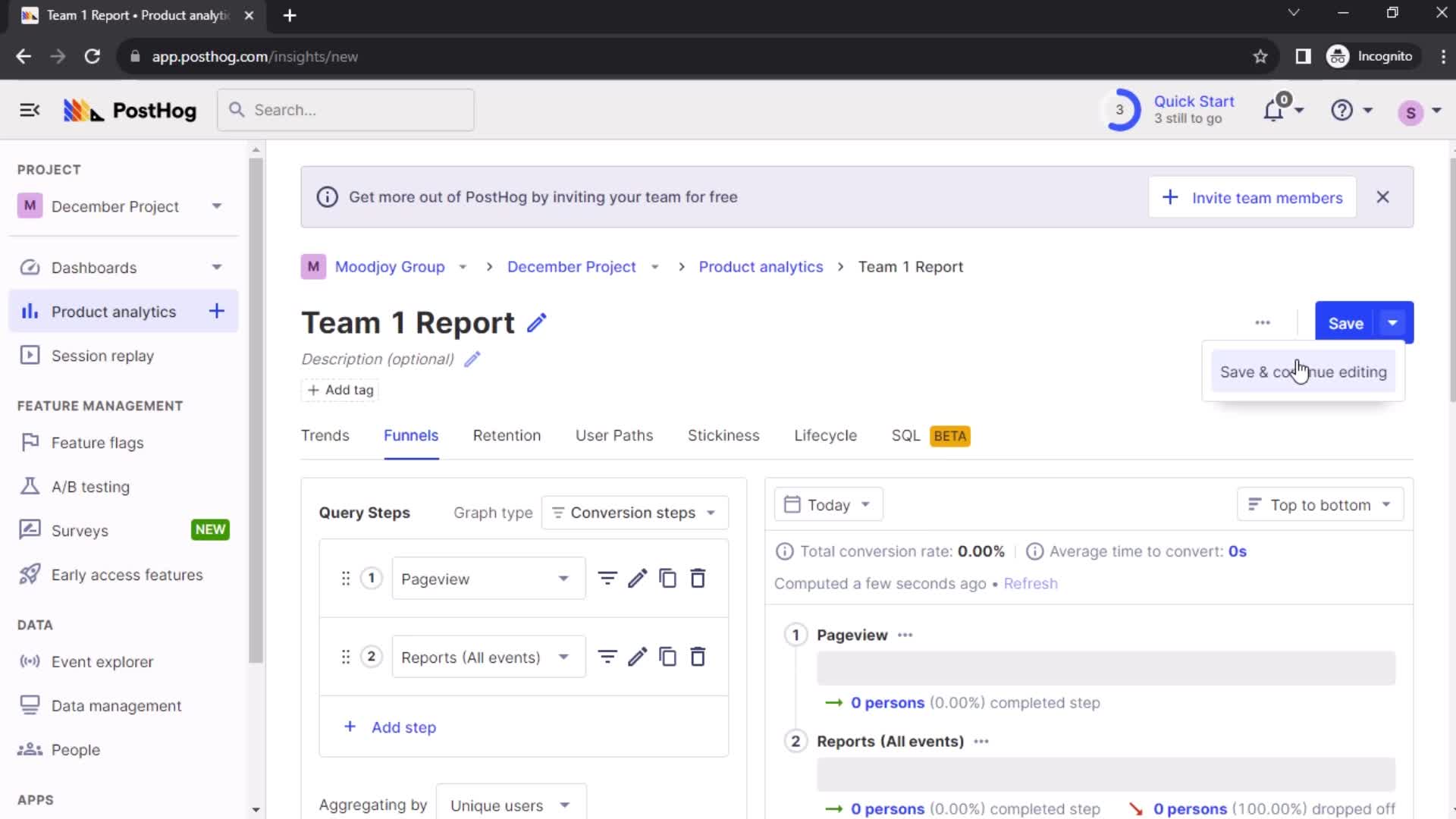
Task: Edit the insight title with pencil icon
Action: pyautogui.click(x=537, y=323)
